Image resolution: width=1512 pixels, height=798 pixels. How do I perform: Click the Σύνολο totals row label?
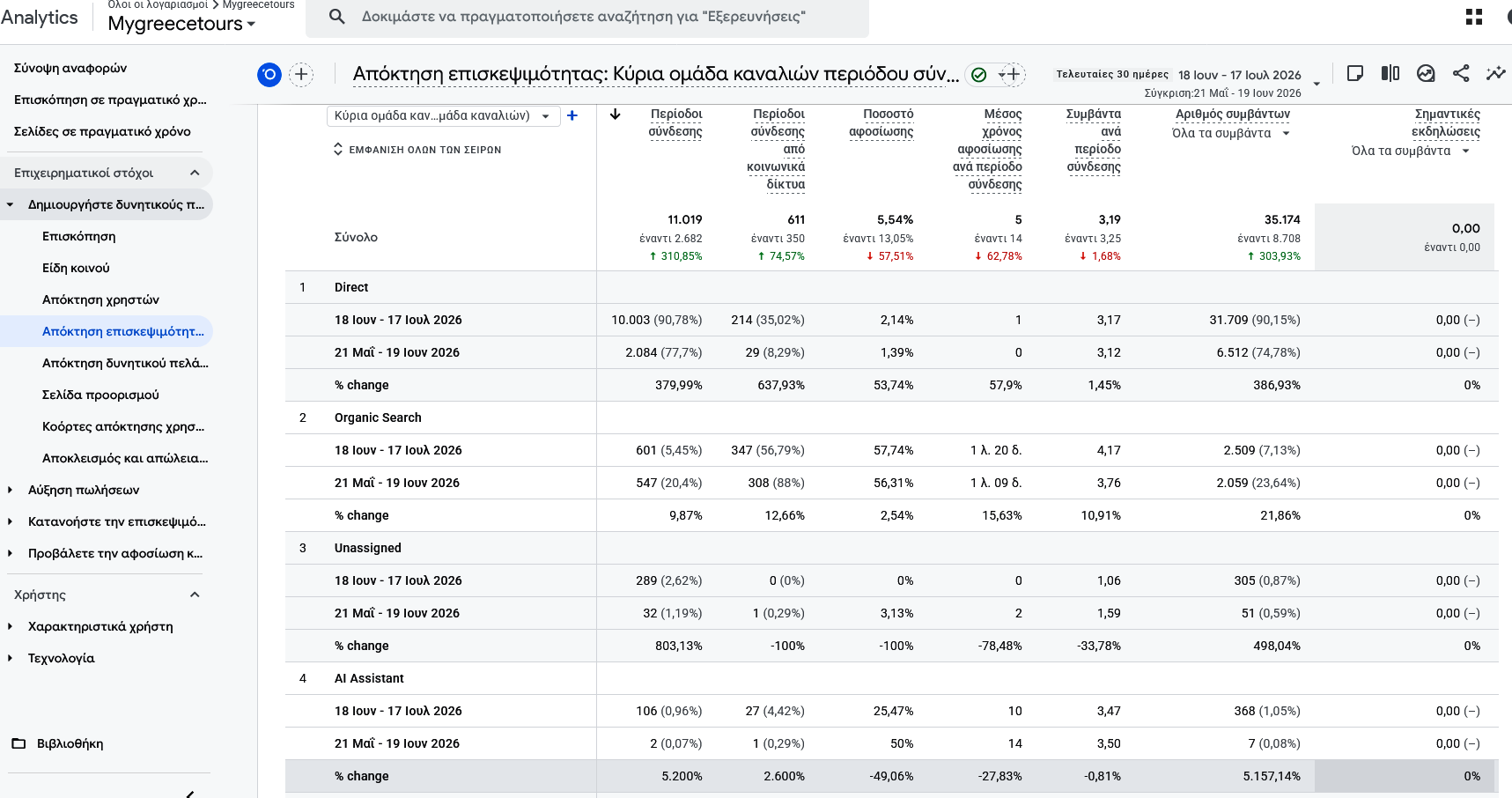coord(356,237)
